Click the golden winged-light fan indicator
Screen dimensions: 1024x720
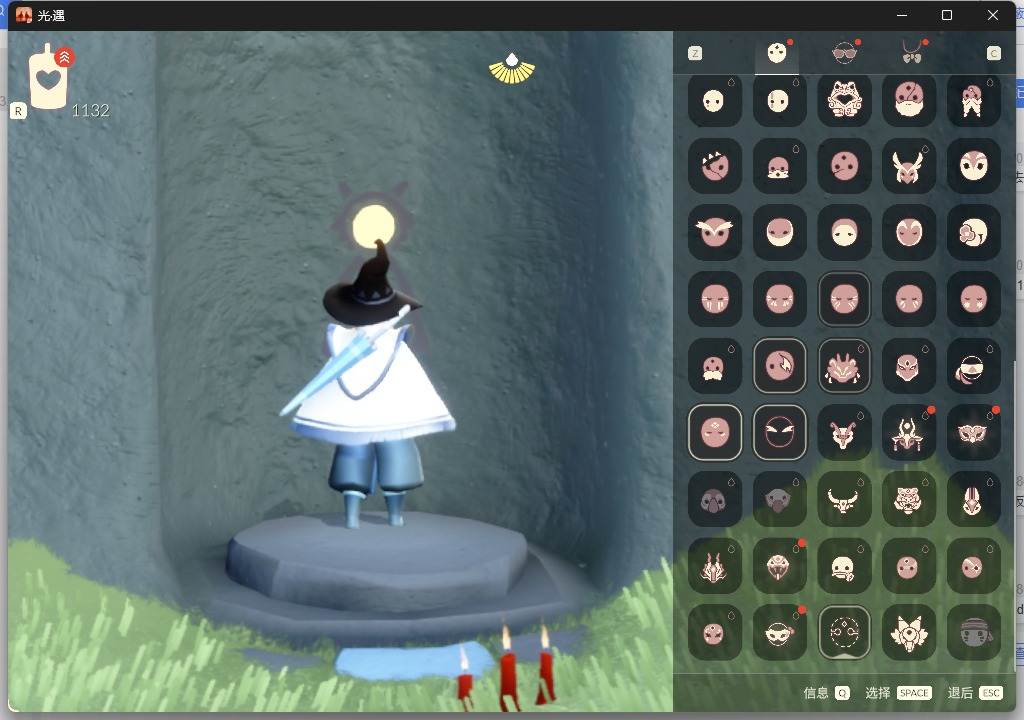[512, 69]
